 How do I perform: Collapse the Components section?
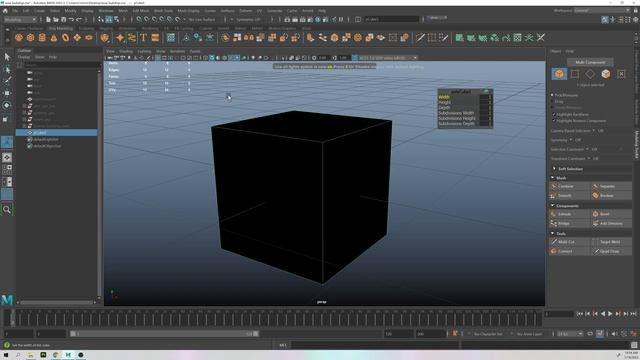pos(553,206)
